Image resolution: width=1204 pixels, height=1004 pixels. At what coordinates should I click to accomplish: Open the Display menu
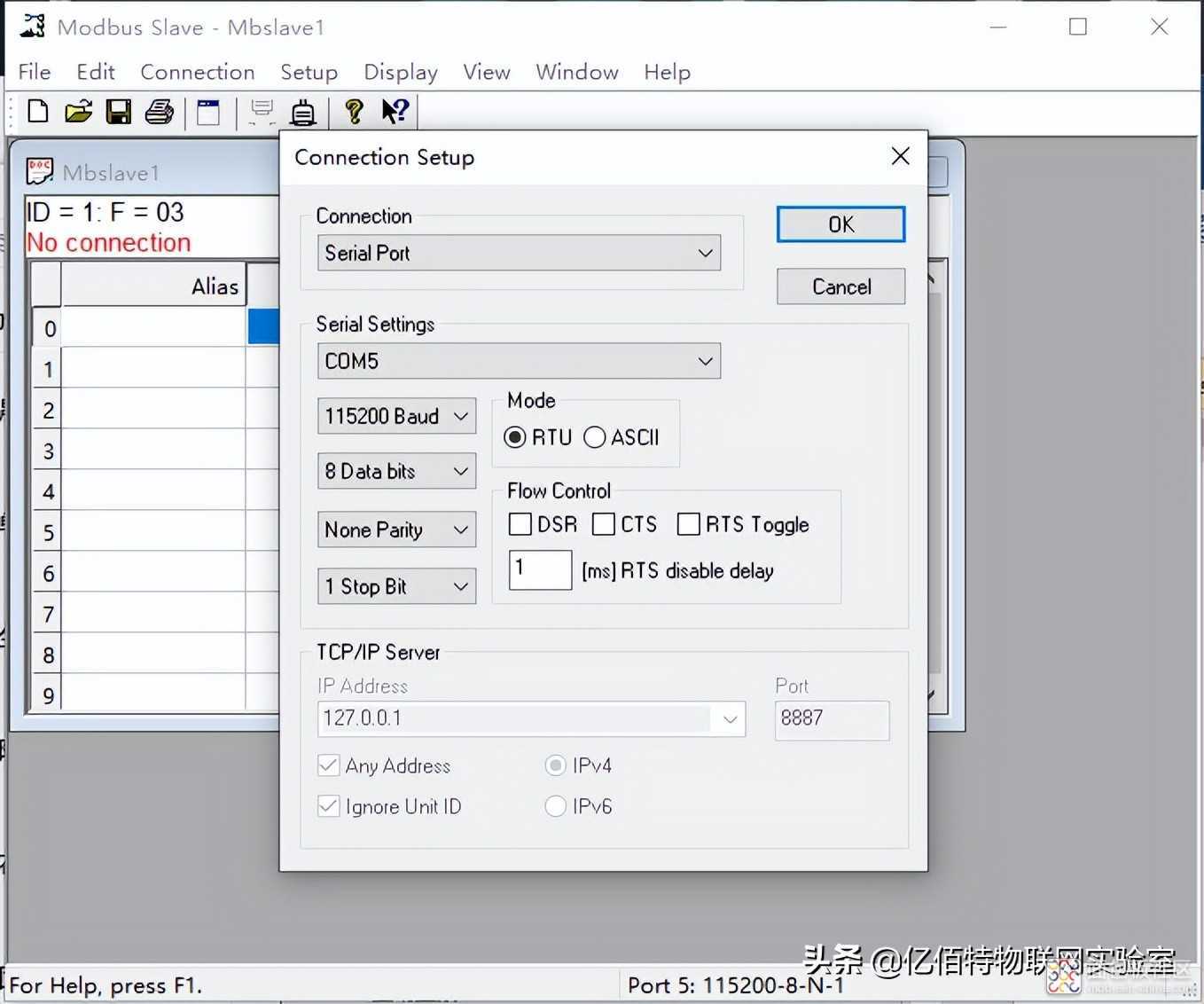pos(401,72)
